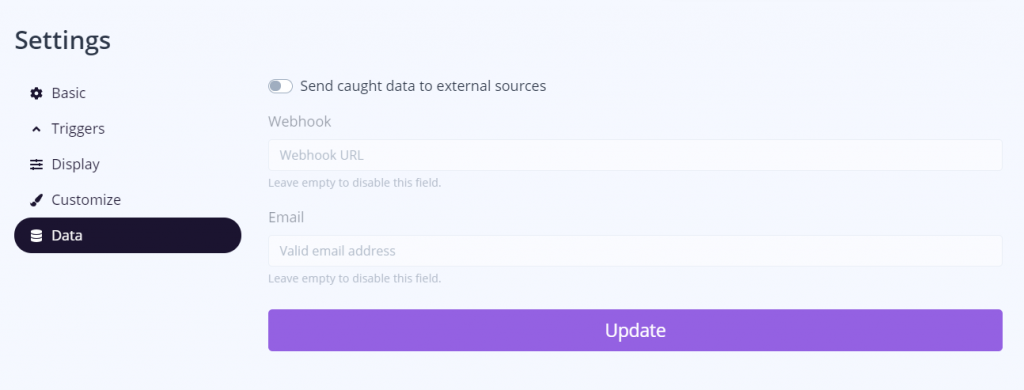Click the Settings page heading
Screen dimensions: 1024x390
pyautogui.click(x=63, y=41)
